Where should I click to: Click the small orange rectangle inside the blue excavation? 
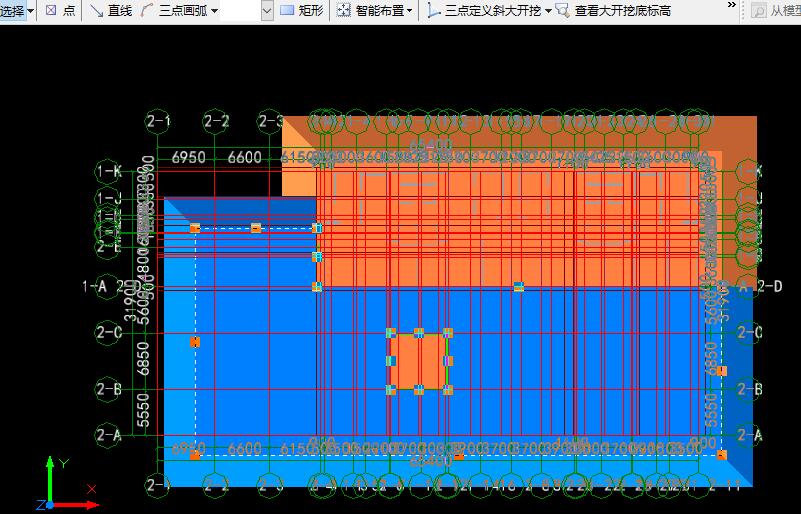point(419,361)
